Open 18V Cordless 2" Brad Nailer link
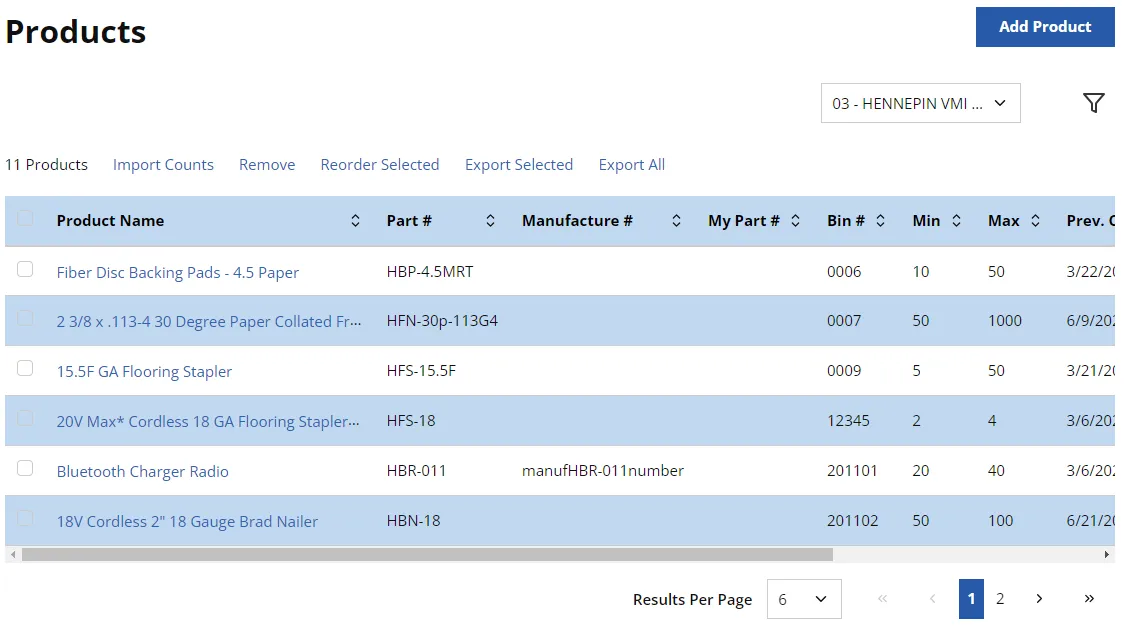Image resolution: width=1142 pixels, height=631 pixels. tap(187, 522)
